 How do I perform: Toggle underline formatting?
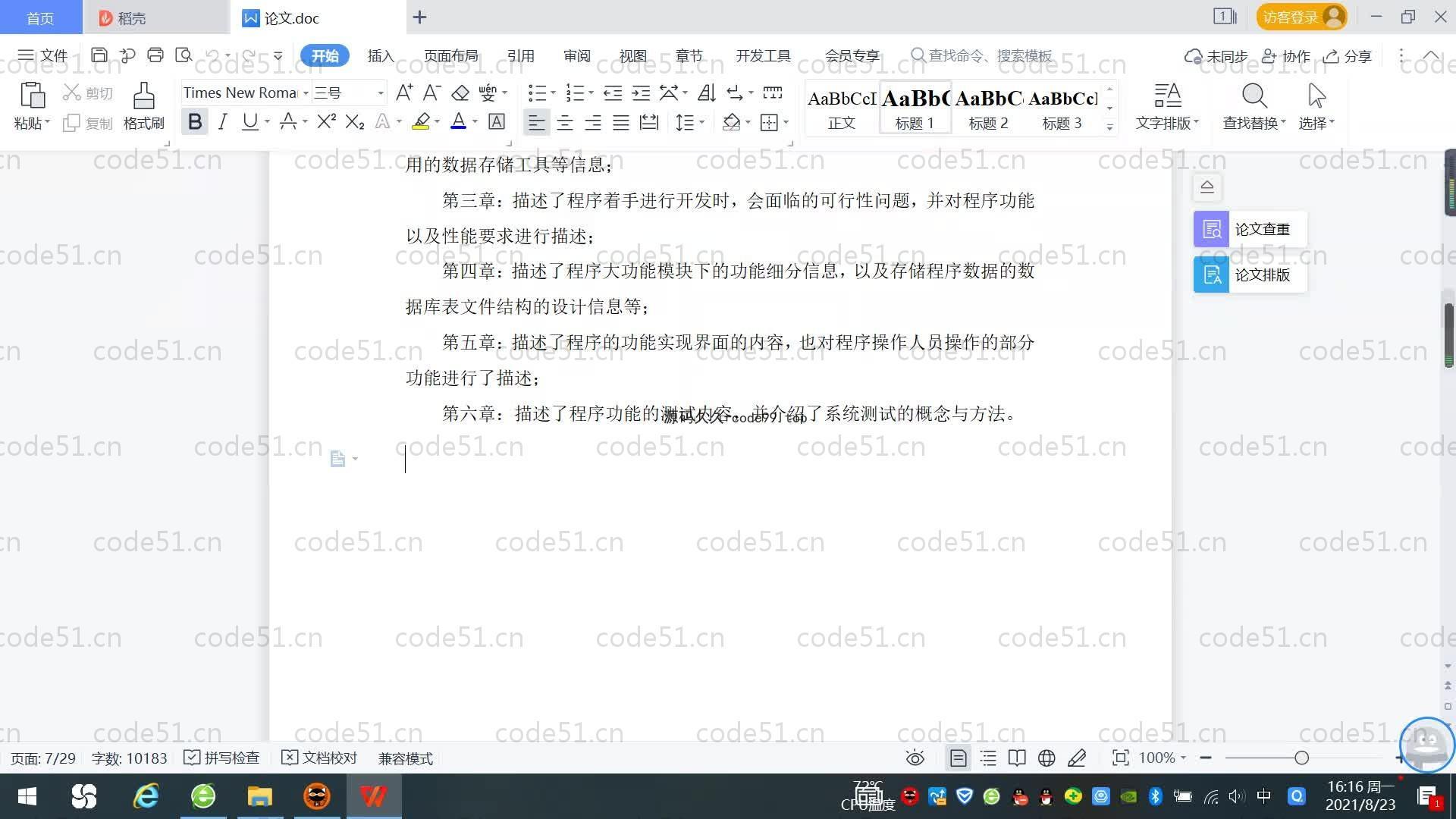[x=249, y=122]
